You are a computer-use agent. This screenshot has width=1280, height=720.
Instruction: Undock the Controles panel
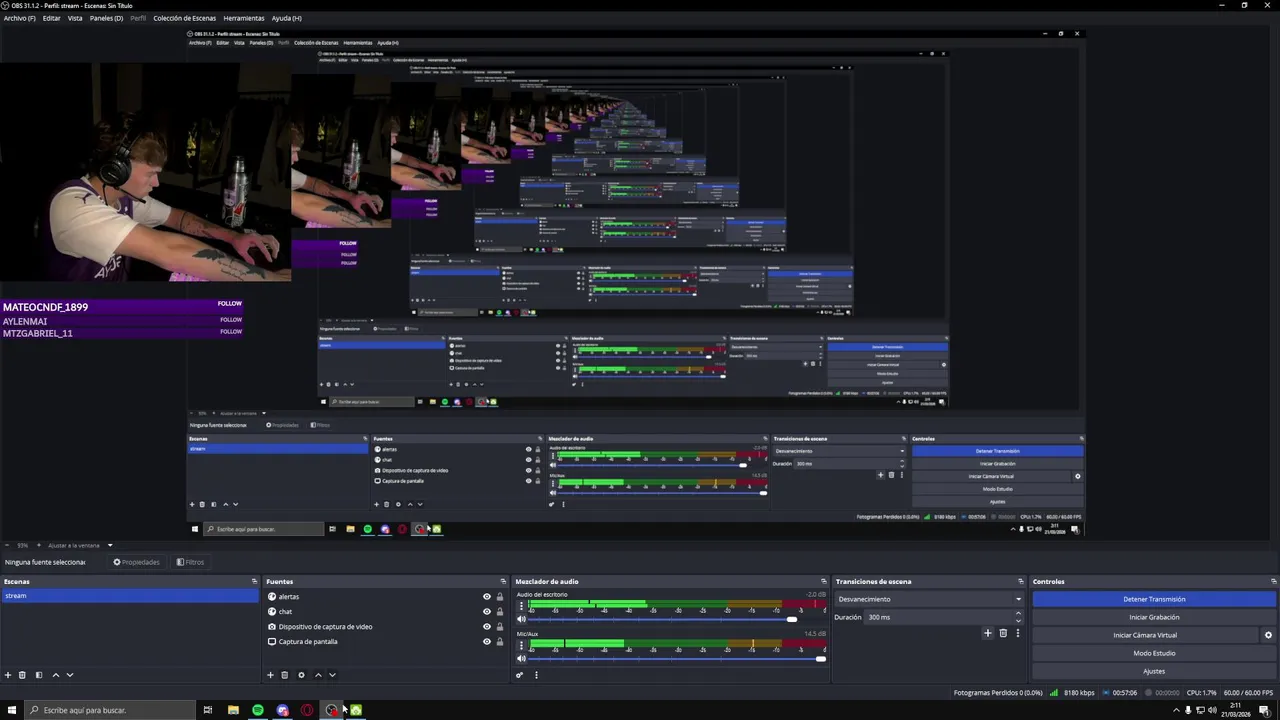tap(1273, 581)
